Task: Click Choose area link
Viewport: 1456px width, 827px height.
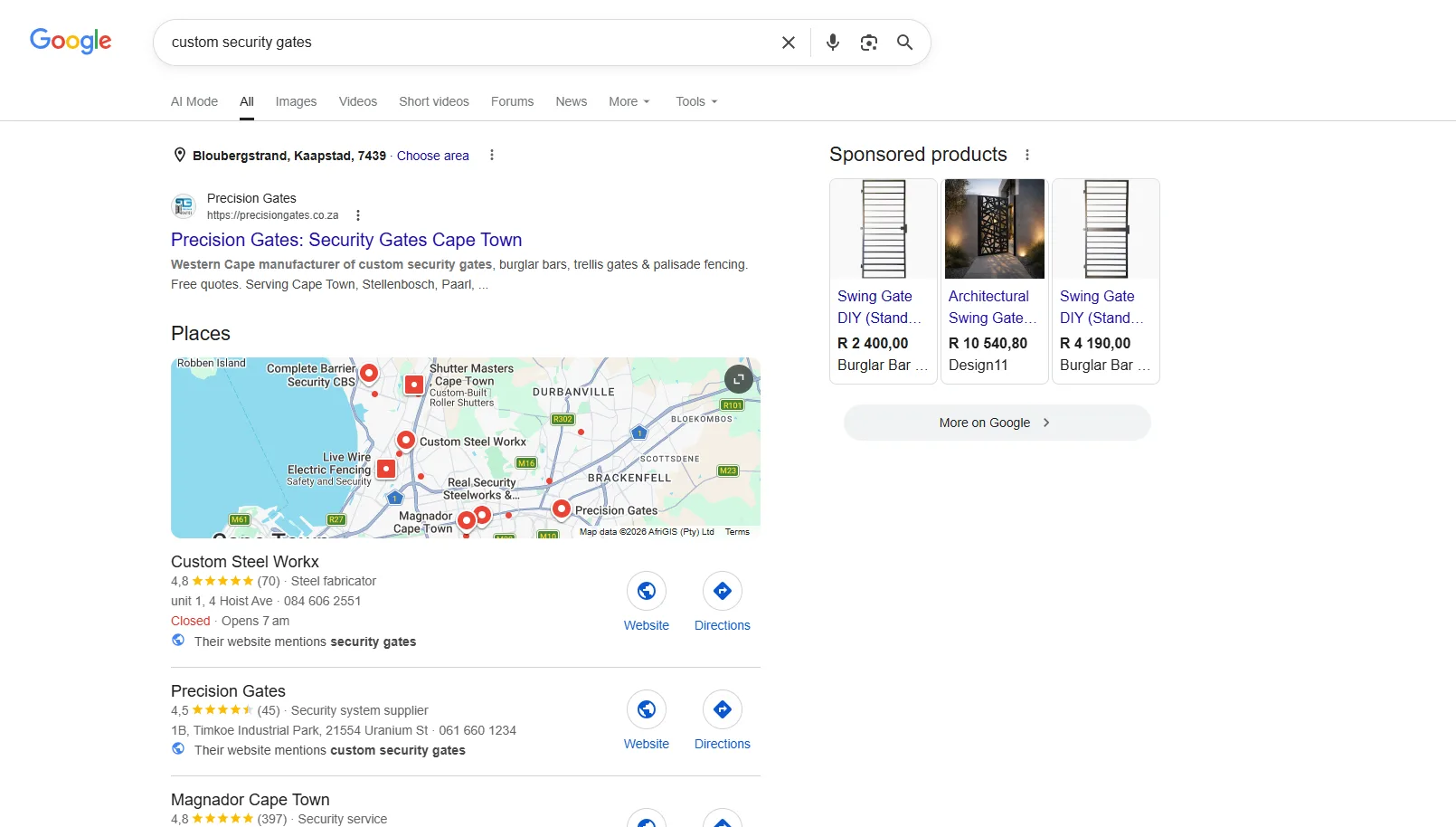Action: pos(433,156)
